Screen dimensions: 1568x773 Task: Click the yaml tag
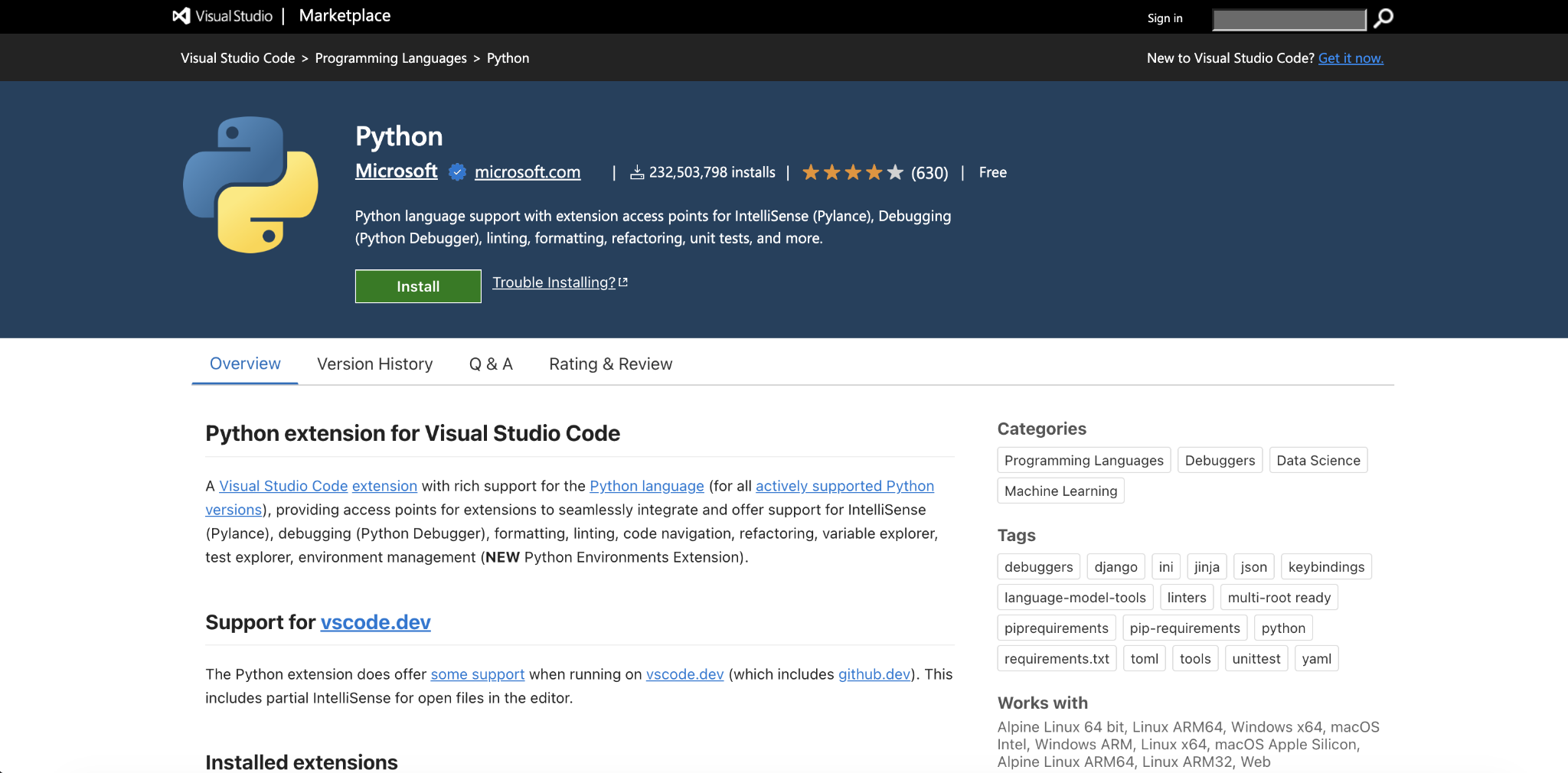click(1317, 658)
